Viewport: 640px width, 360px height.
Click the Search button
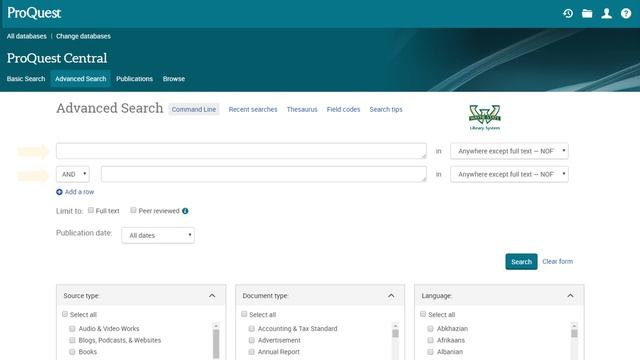click(x=521, y=262)
